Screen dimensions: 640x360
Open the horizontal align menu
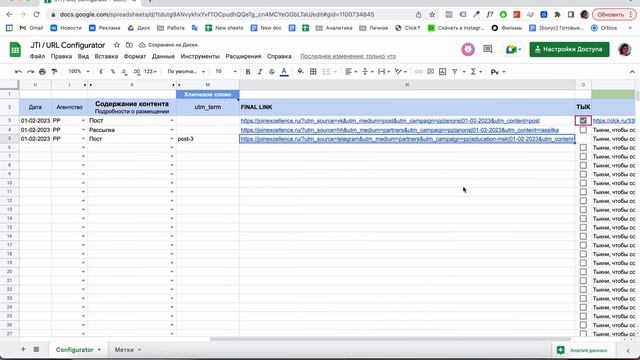pyautogui.click(x=351, y=72)
